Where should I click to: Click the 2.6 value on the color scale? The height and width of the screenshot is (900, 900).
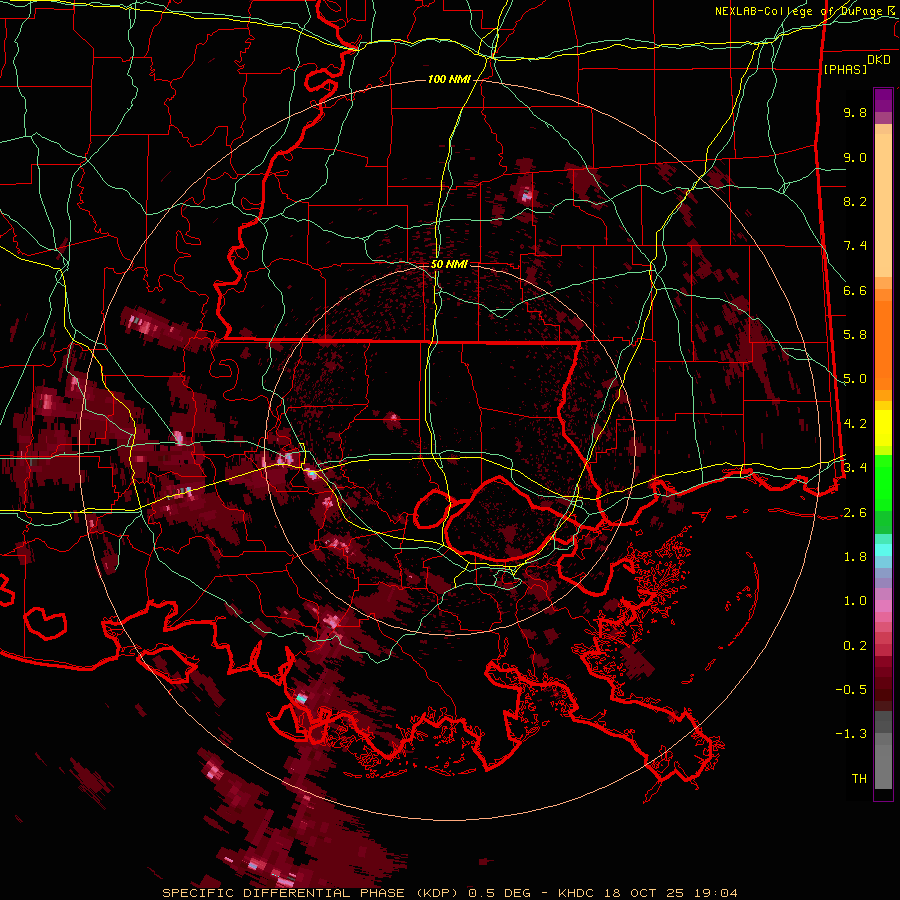[x=855, y=513]
